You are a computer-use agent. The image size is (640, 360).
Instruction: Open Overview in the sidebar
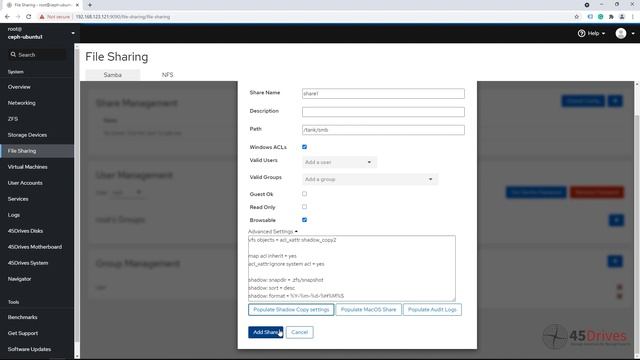pos(19,87)
